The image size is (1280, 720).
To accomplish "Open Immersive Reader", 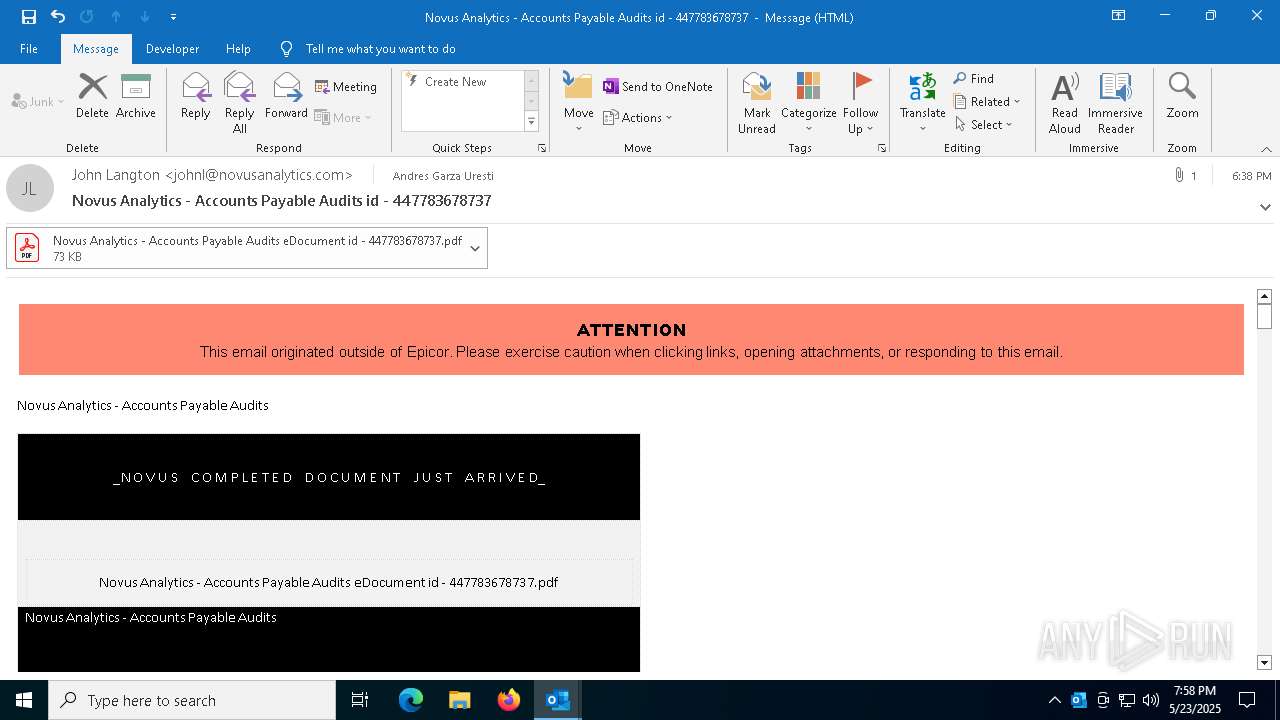I will 1115,103.
